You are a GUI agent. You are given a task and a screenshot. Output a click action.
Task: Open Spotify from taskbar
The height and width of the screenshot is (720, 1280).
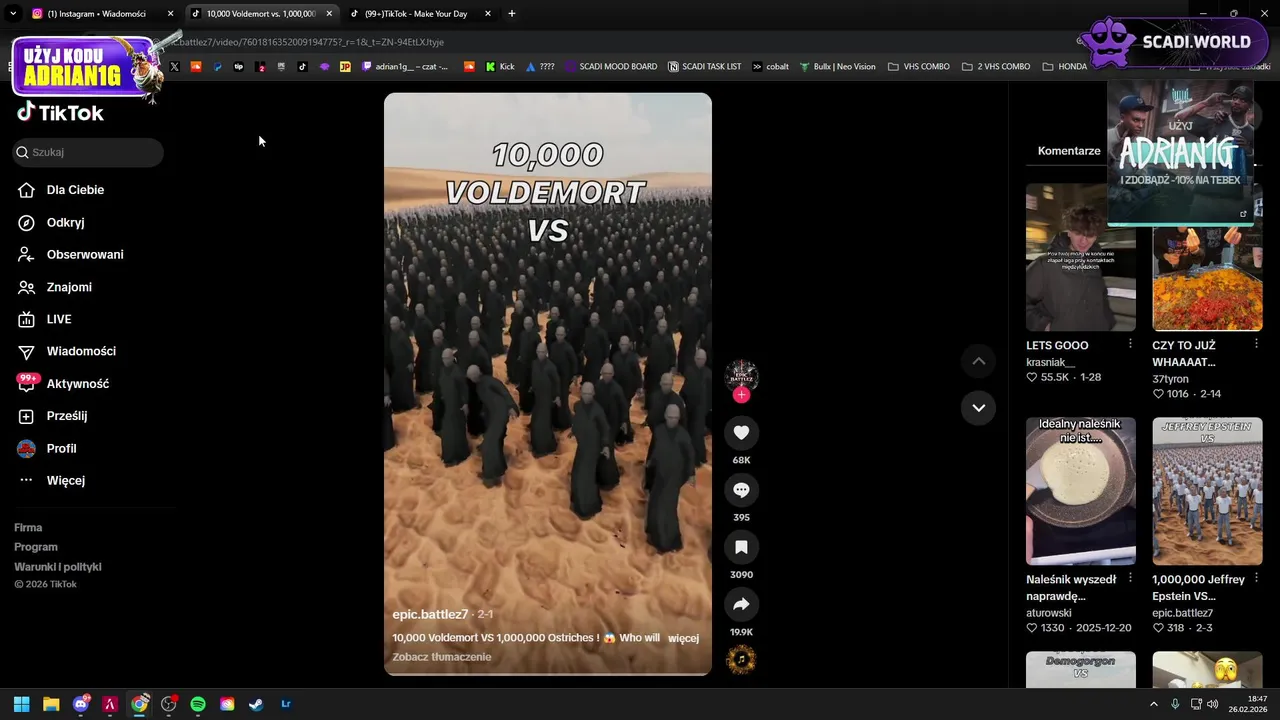tap(198, 704)
